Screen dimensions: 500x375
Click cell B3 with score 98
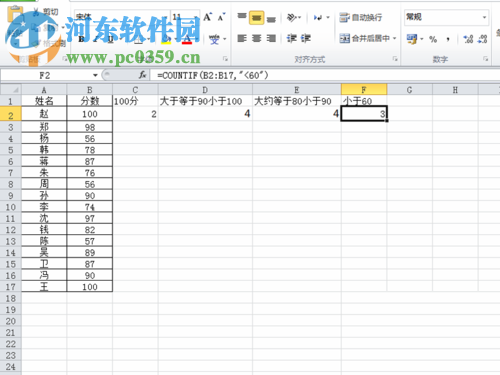(x=90, y=127)
